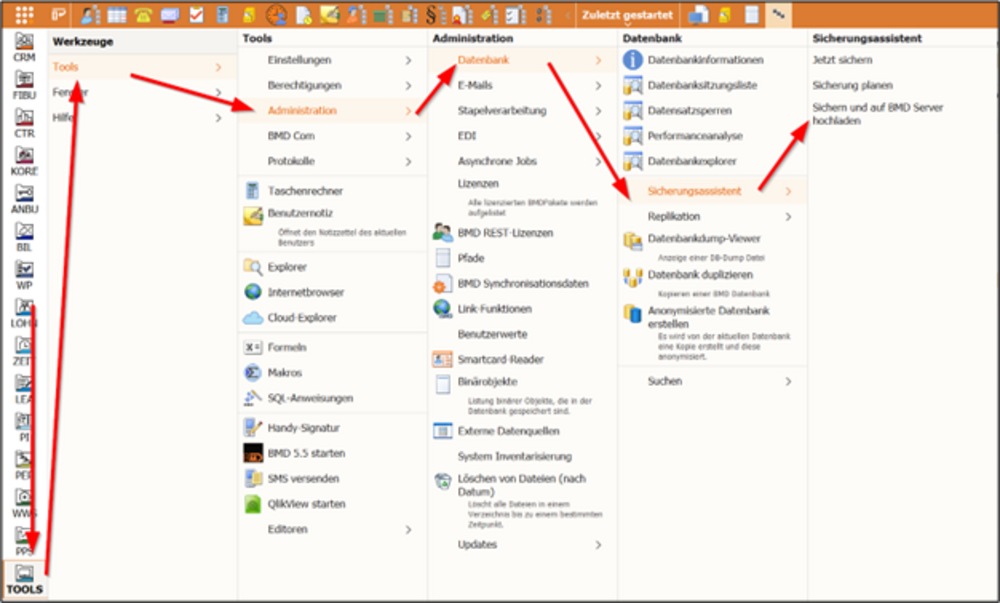
Task: Open the BIL module in sidebar
Action: point(24,238)
